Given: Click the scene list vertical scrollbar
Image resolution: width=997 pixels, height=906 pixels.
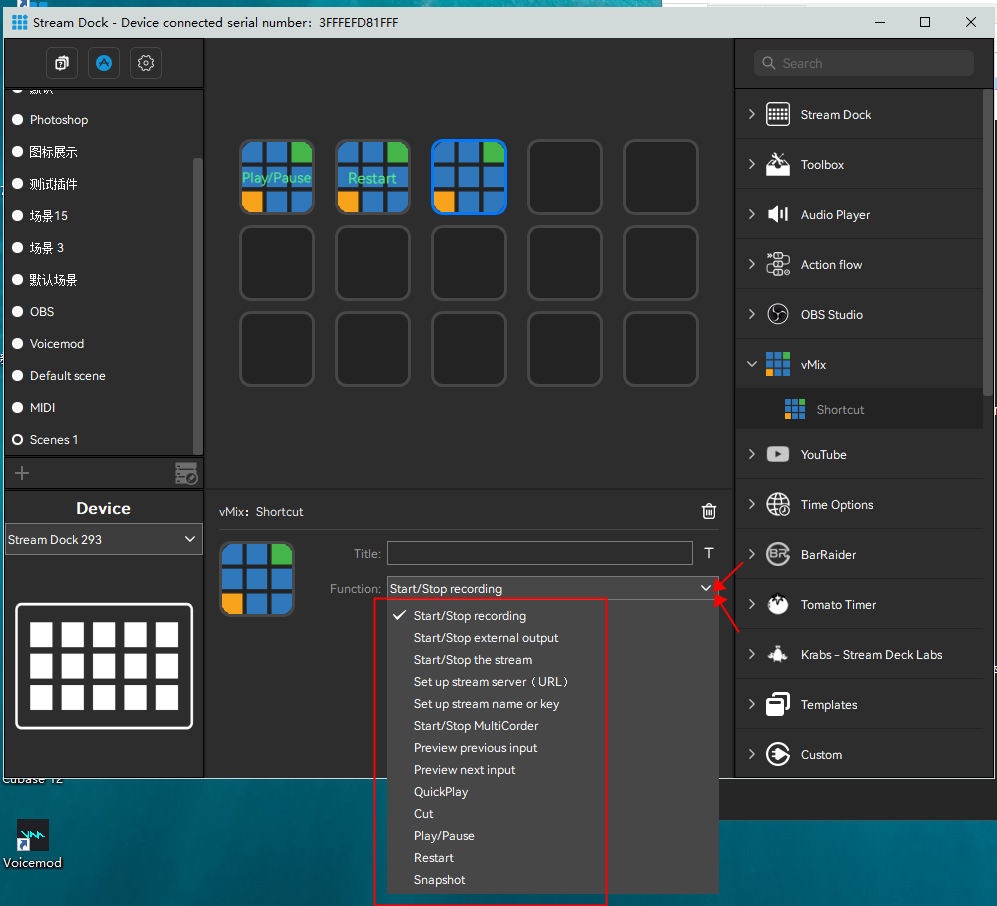Looking at the screenshot, I should (x=197, y=305).
